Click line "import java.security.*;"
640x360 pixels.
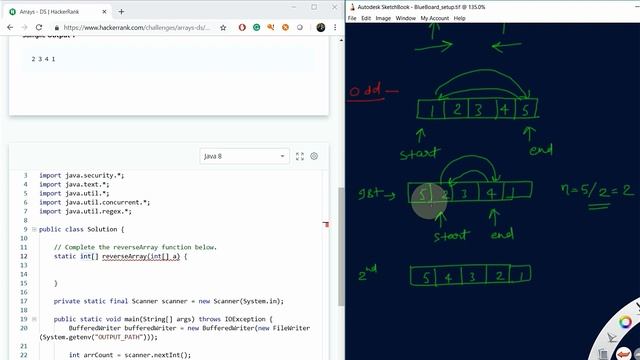[82, 176]
